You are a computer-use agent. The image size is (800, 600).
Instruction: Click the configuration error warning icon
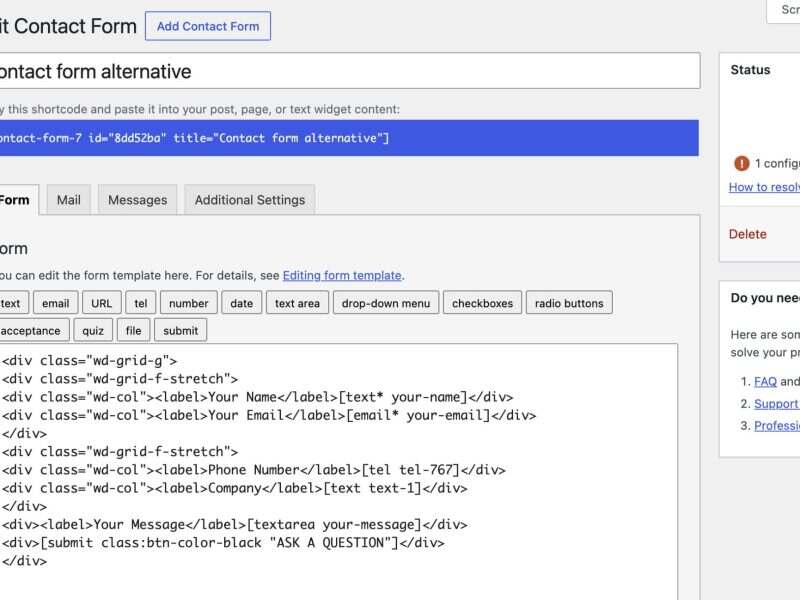[x=741, y=163]
